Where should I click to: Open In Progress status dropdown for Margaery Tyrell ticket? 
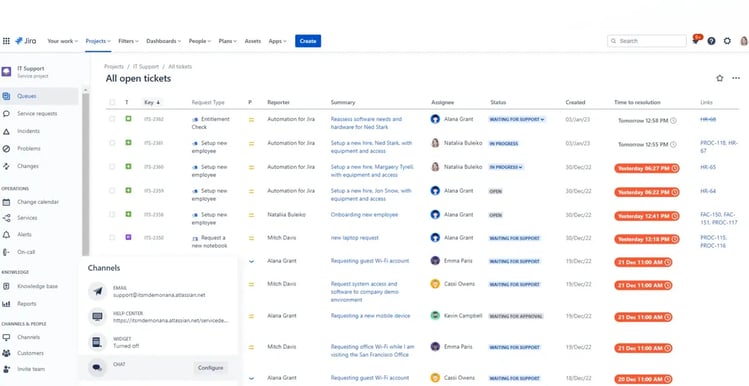click(506, 167)
